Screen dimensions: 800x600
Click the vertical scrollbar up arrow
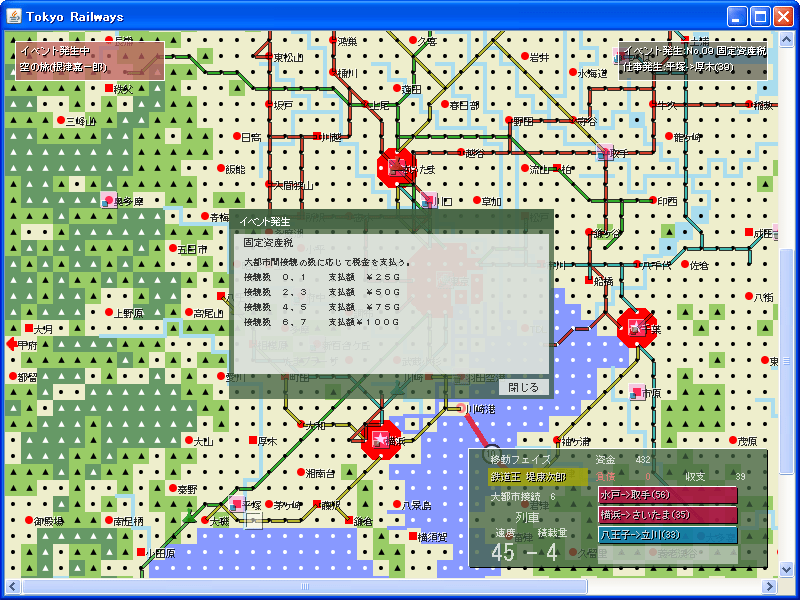[786, 39]
